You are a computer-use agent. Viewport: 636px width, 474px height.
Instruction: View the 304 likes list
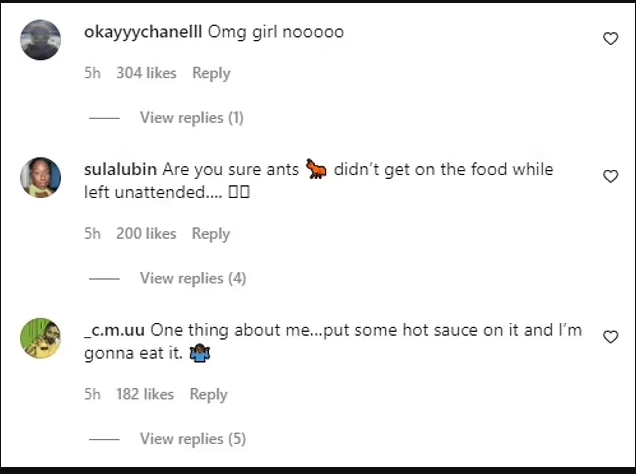(x=146, y=73)
